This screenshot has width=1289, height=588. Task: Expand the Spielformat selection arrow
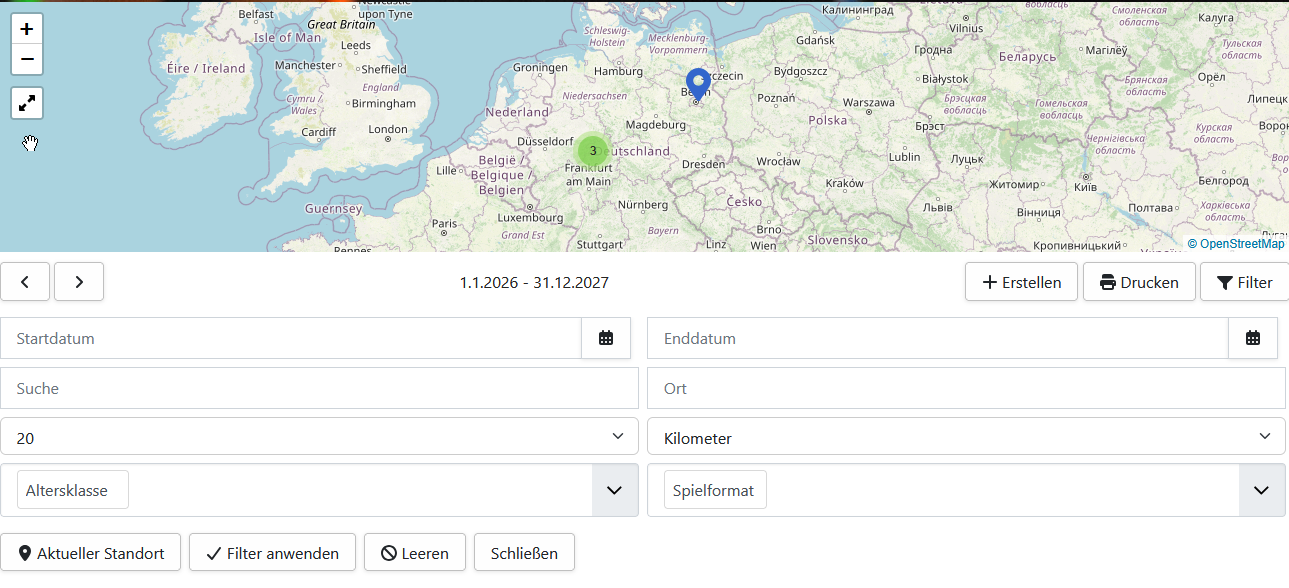(x=1262, y=490)
